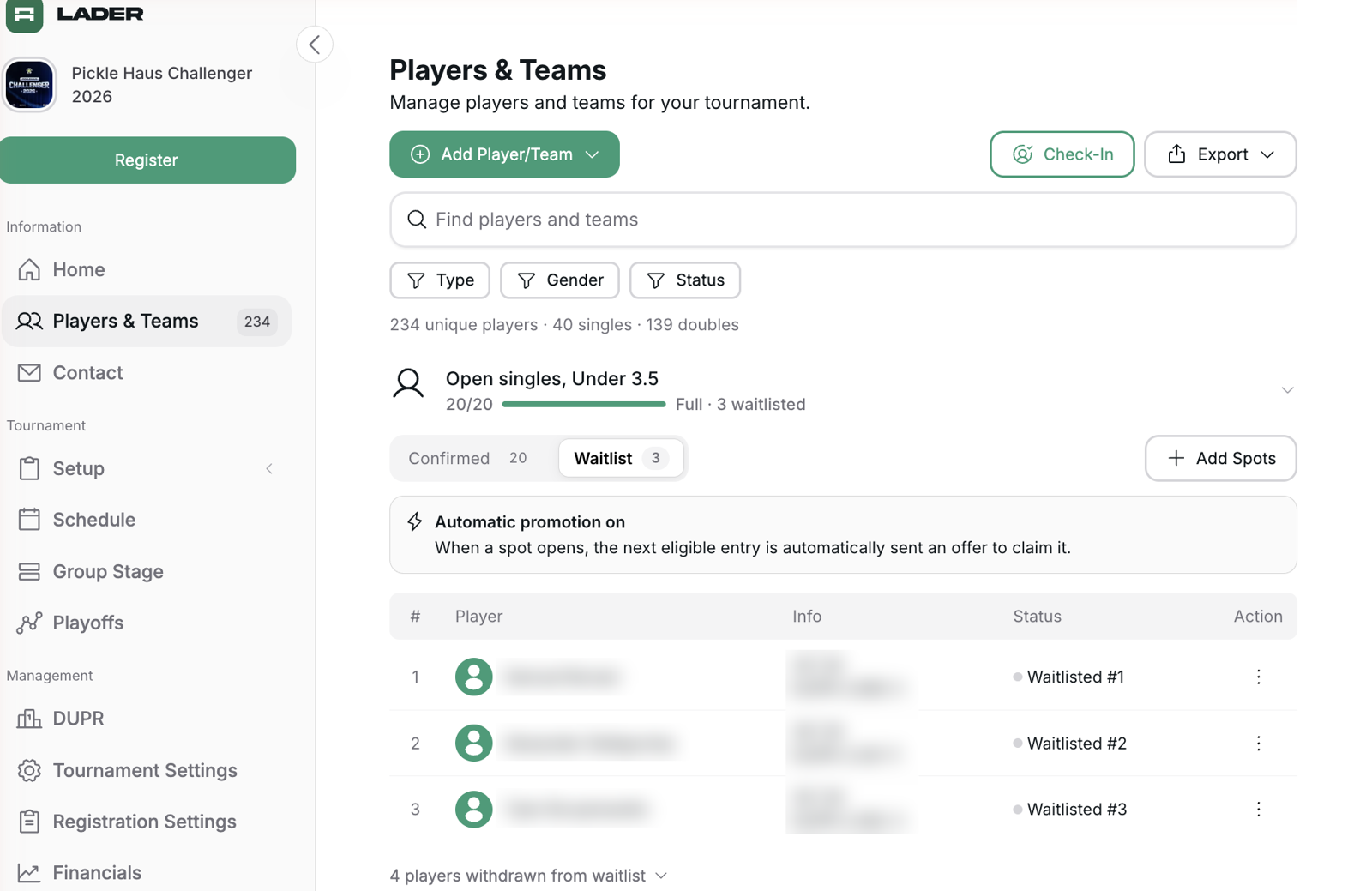Expand the Setup submenu chevron
Image resolution: width=1372 pixels, height=891 pixels.
269,469
